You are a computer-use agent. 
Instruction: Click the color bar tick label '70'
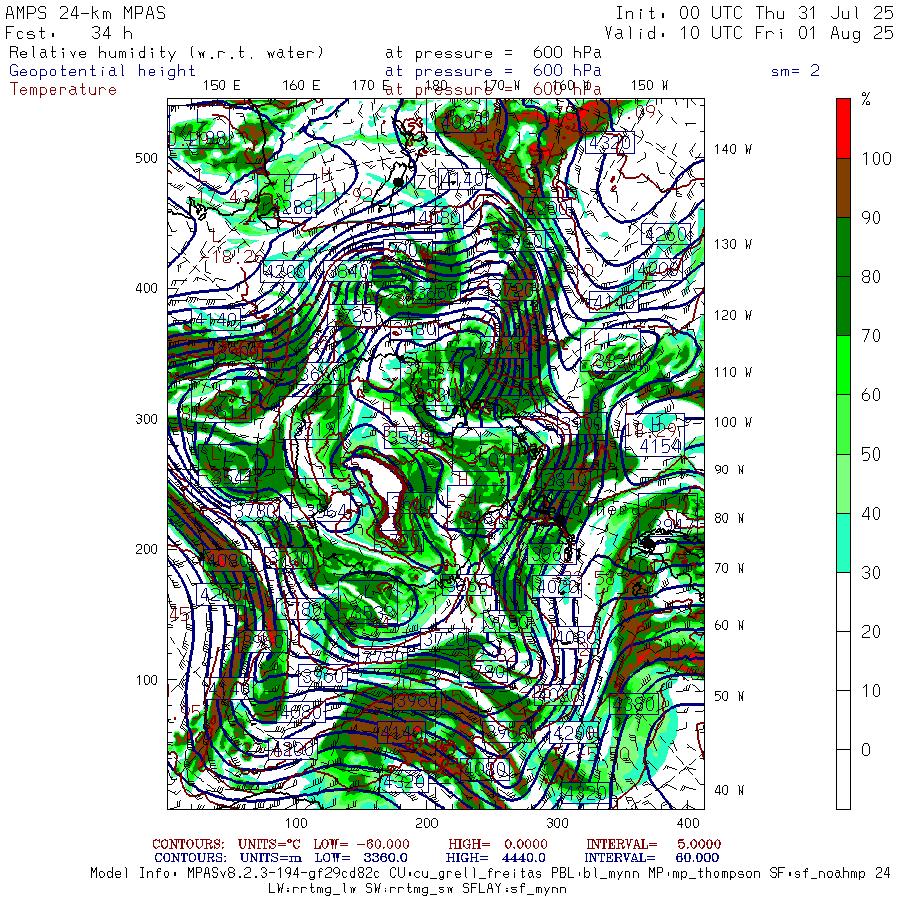tap(871, 336)
